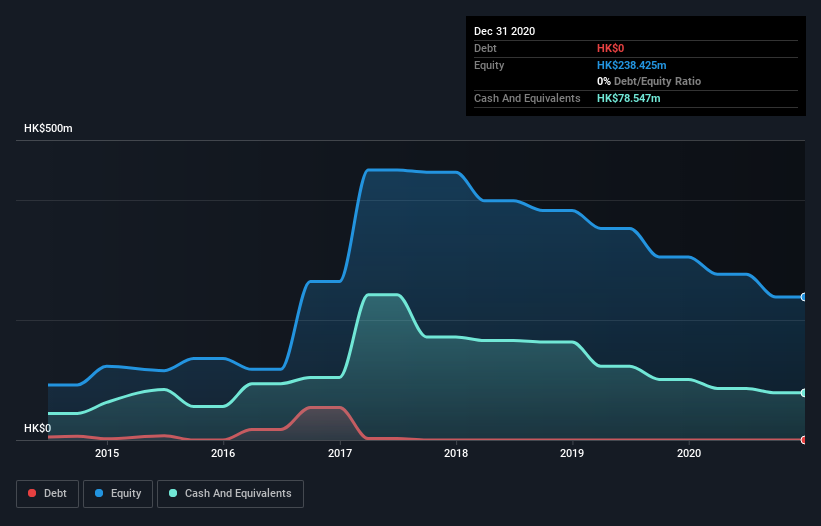
Task: Click the Debt row label in tooltip
Action: click(x=485, y=48)
